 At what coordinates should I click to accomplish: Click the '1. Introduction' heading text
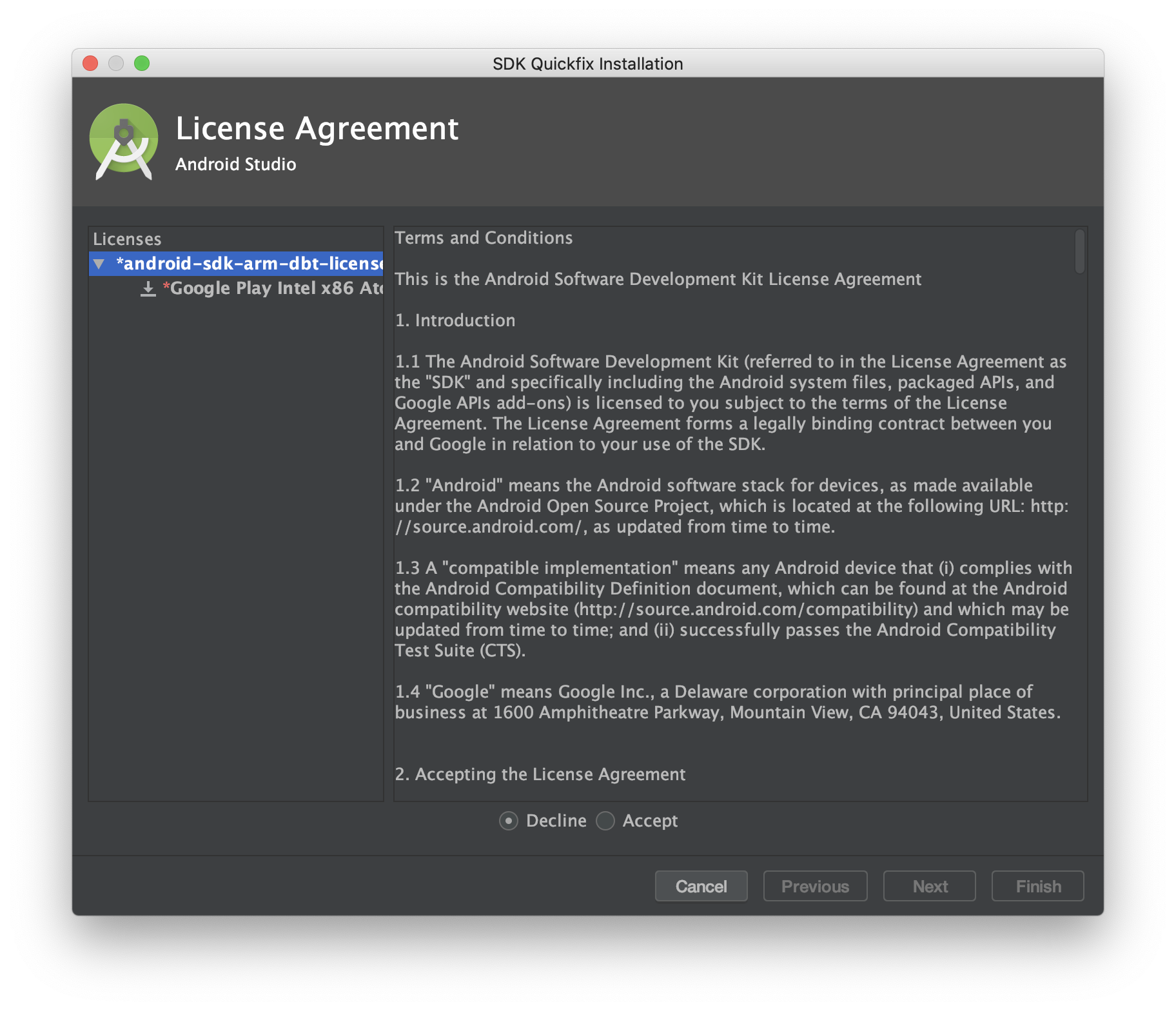(x=455, y=320)
